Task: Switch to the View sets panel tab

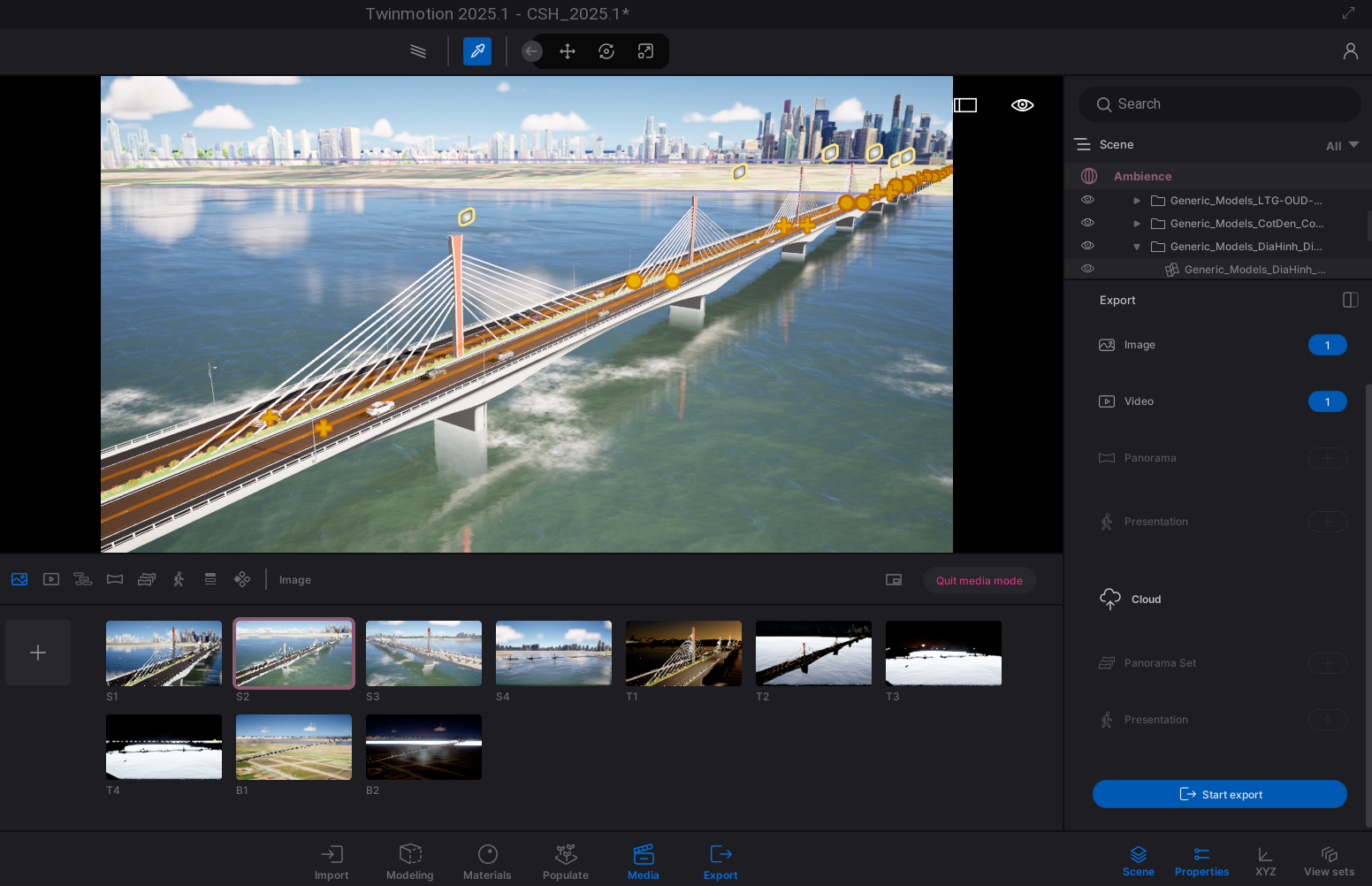Action: point(1329,861)
